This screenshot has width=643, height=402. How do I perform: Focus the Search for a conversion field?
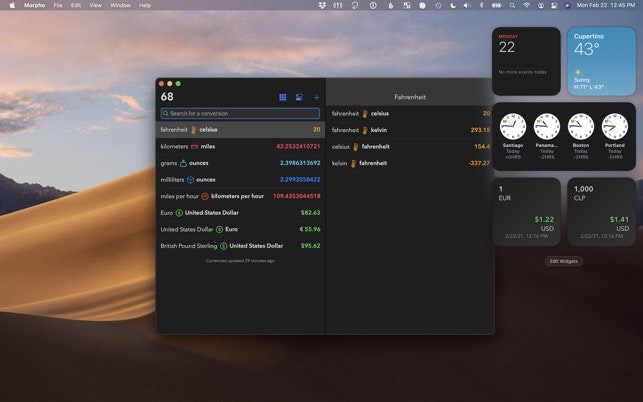point(240,114)
